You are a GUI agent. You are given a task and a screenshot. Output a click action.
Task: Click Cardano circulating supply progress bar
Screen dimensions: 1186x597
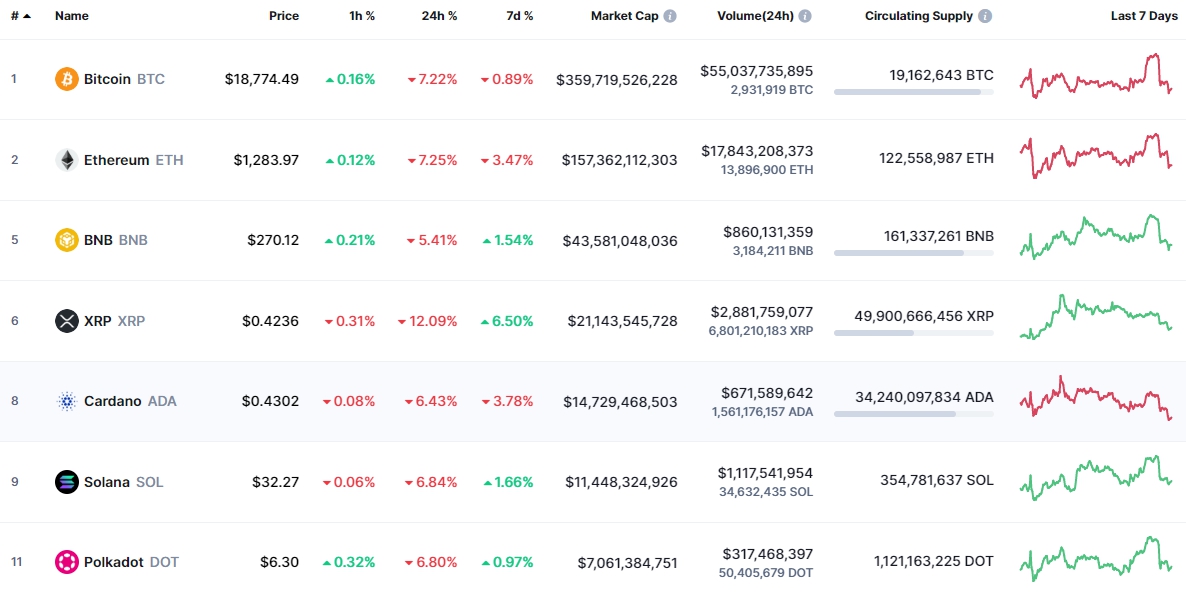pos(914,414)
